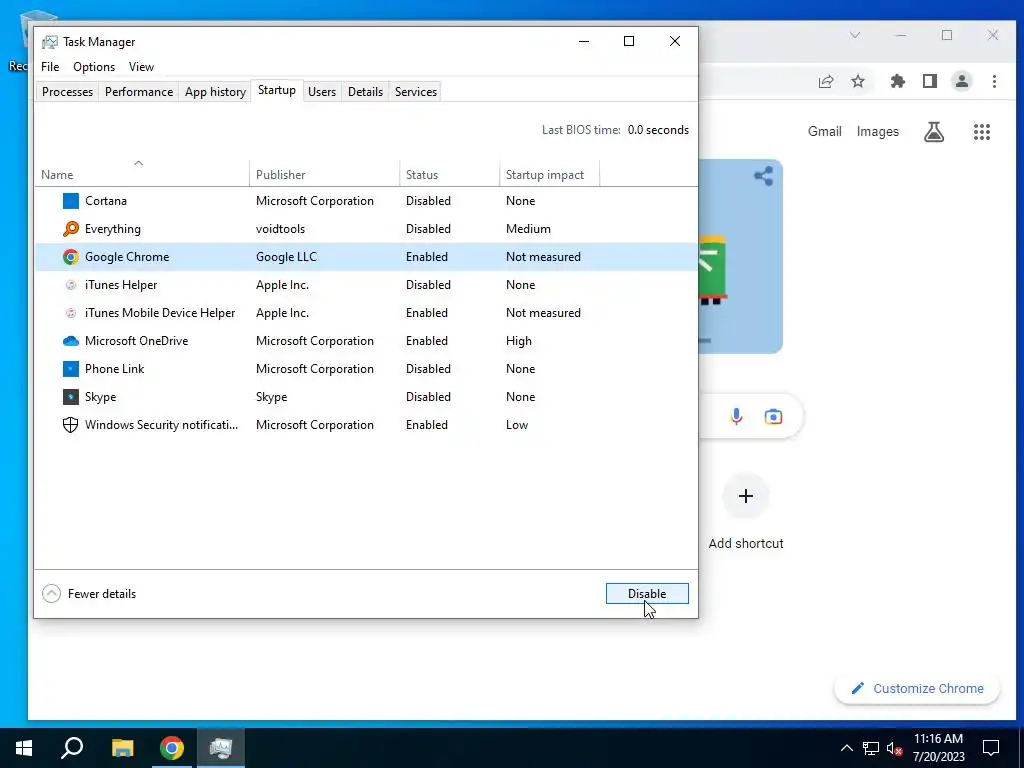Image resolution: width=1024 pixels, height=768 pixels.
Task: Open the File menu
Action: click(50, 67)
